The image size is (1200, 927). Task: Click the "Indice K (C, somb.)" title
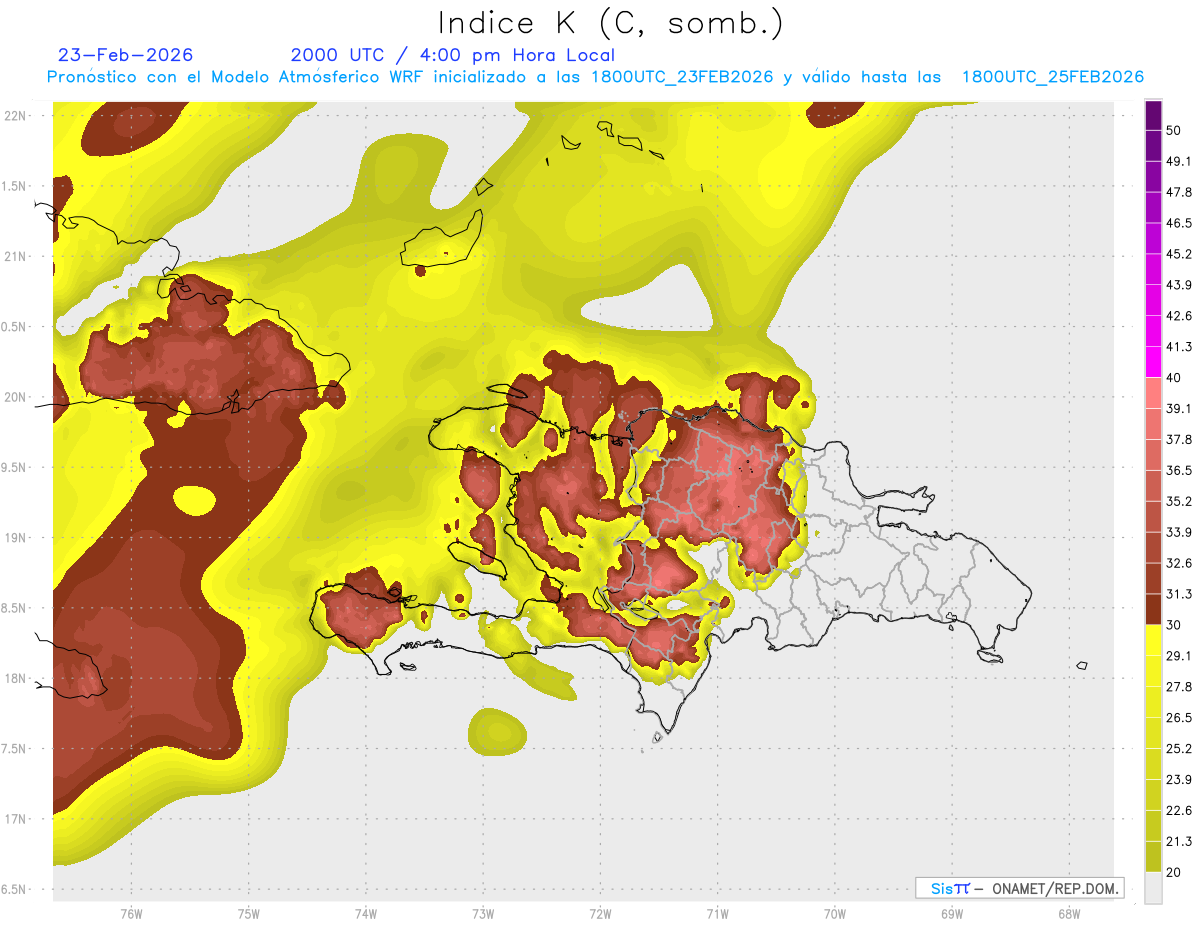tap(612, 22)
